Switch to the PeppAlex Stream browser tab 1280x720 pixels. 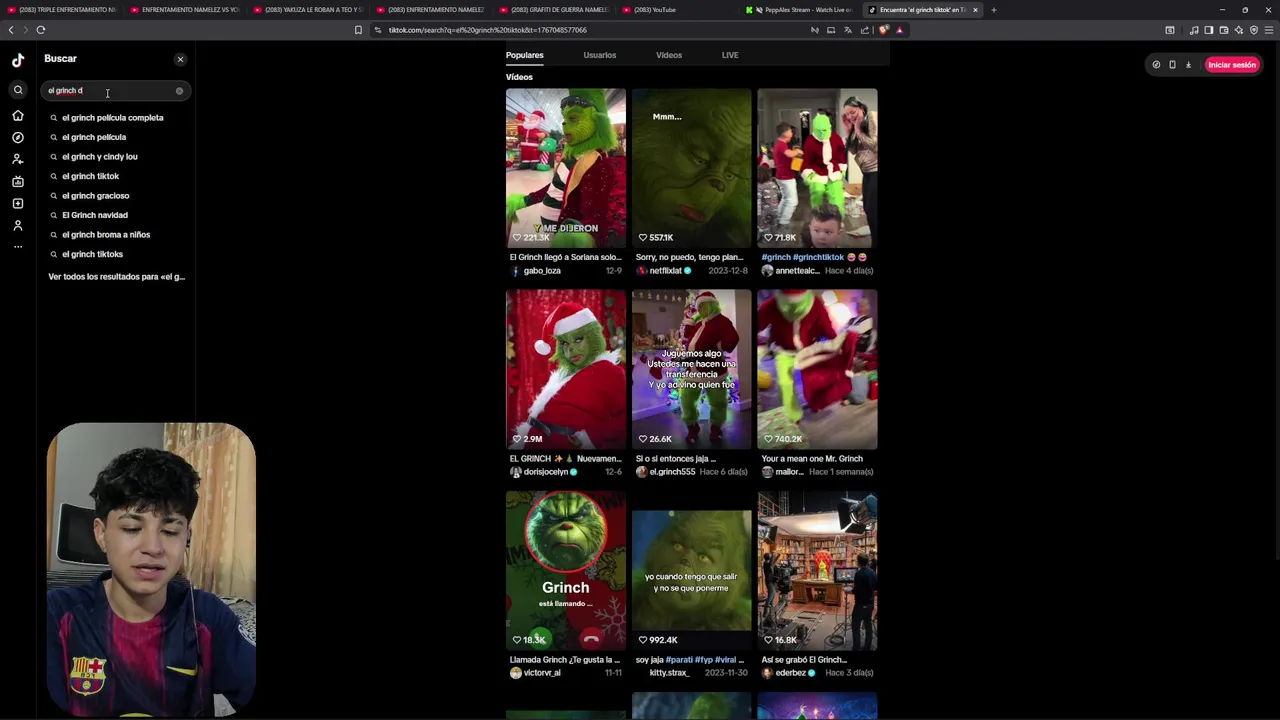click(x=798, y=10)
